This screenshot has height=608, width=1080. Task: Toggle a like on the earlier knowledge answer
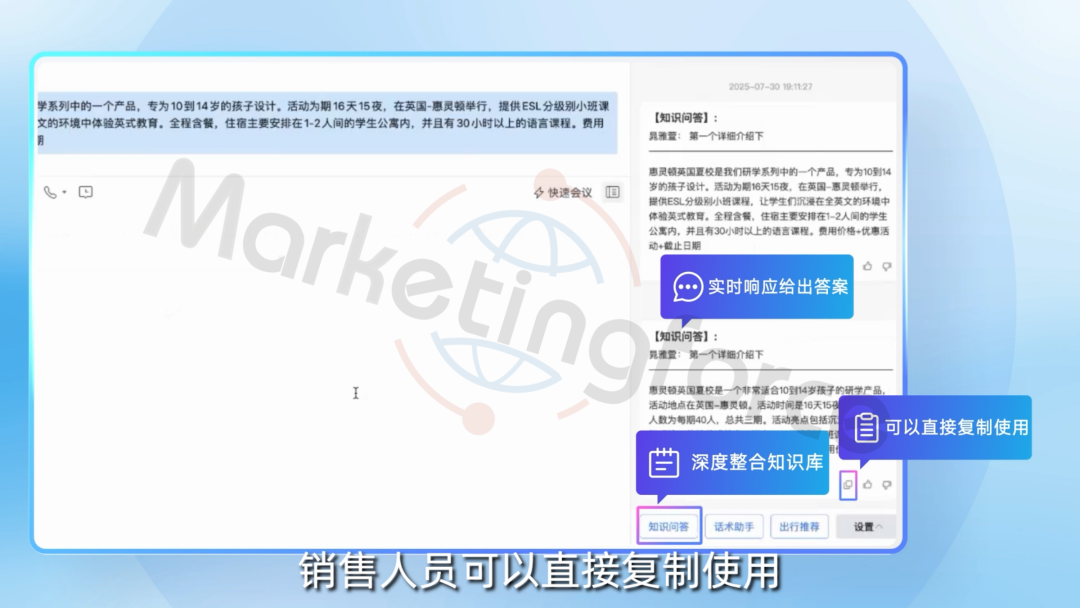(869, 266)
